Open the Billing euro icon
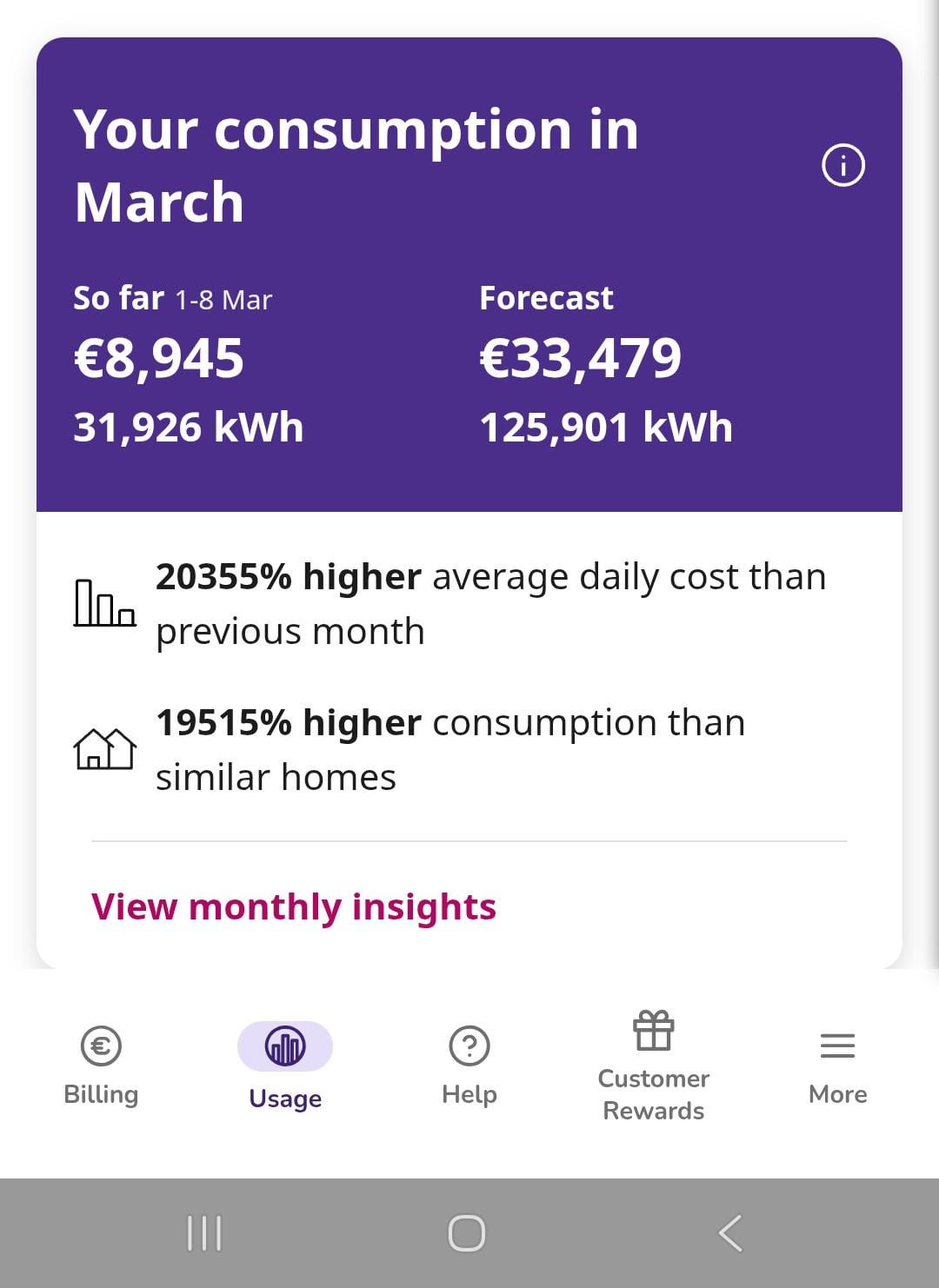The width and height of the screenshot is (939, 1288). 101,1046
